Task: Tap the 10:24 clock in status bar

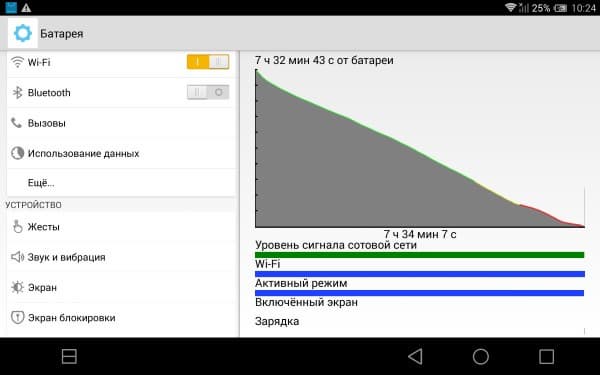Action: [584, 8]
